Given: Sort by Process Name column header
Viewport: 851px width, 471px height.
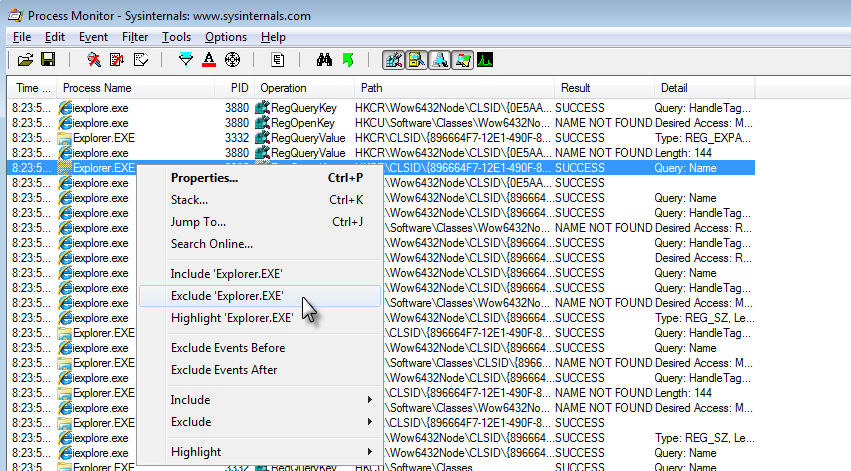Looking at the screenshot, I should (136, 88).
